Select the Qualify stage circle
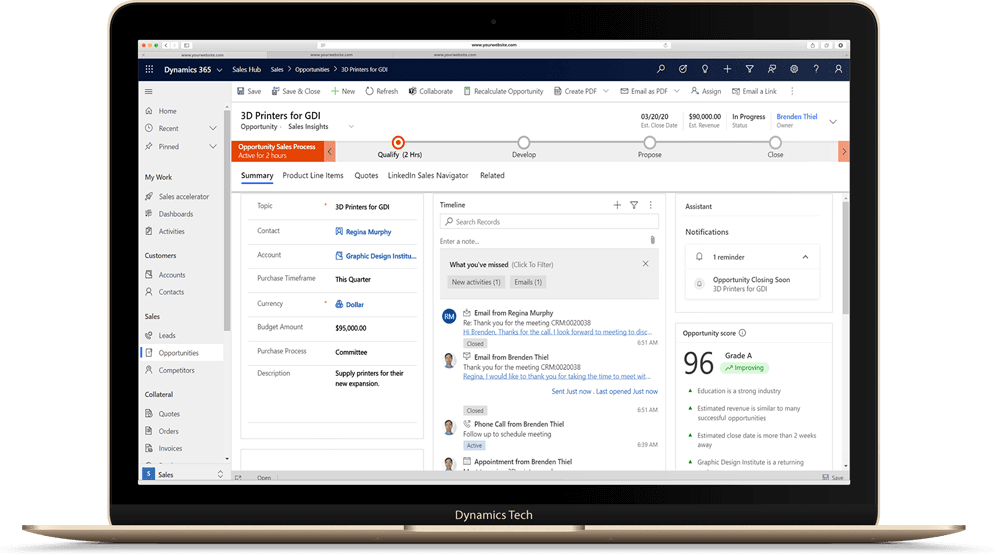The height and width of the screenshot is (555, 1001). pos(398,142)
